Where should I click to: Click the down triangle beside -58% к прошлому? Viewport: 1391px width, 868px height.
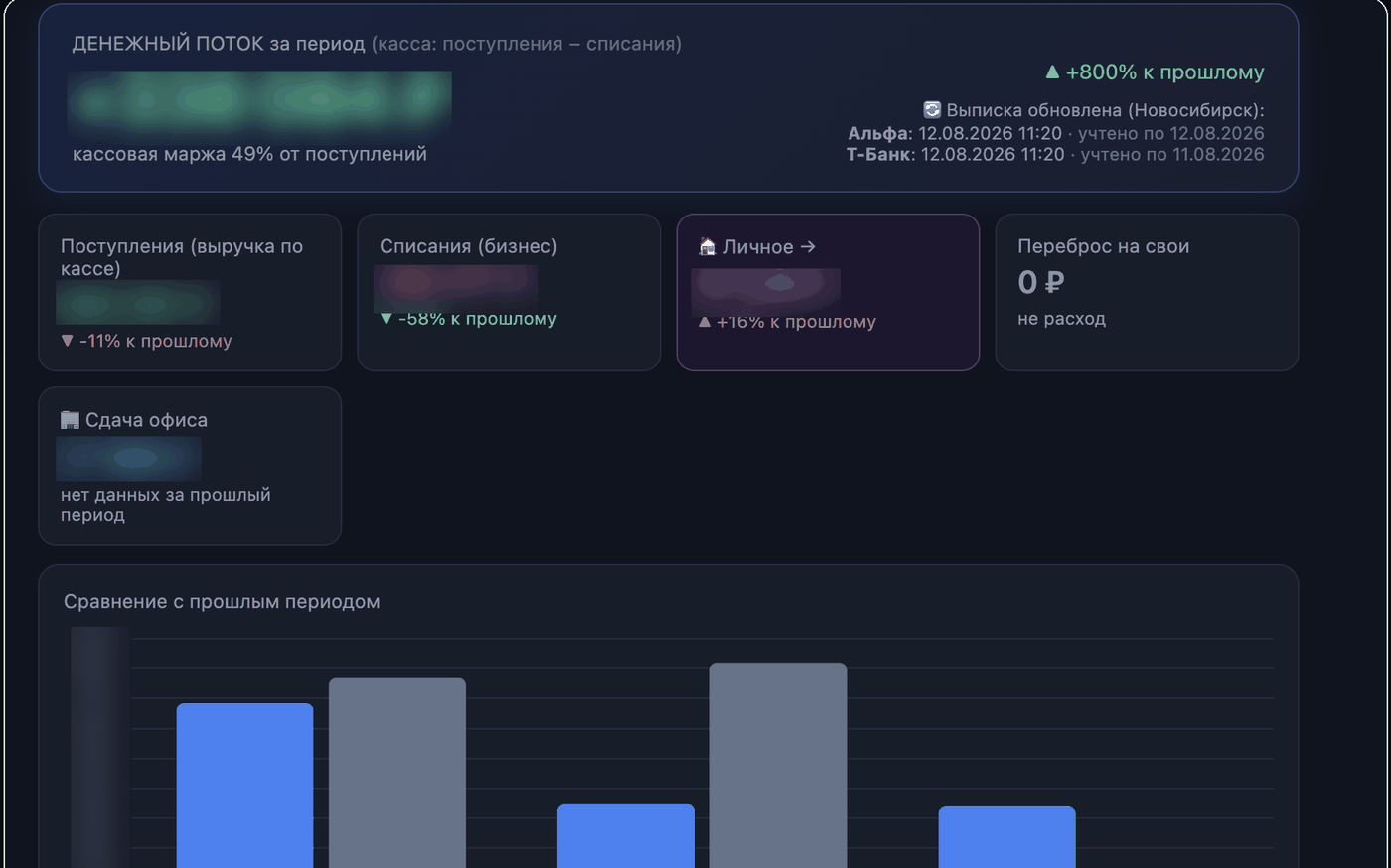pyautogui.click(x=386, y=319)
